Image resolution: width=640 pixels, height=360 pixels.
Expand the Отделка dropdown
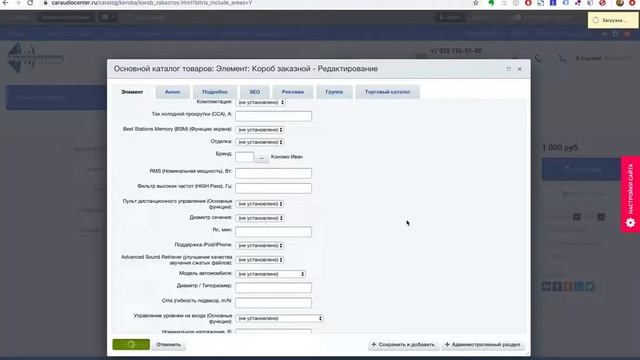(260, 142)
